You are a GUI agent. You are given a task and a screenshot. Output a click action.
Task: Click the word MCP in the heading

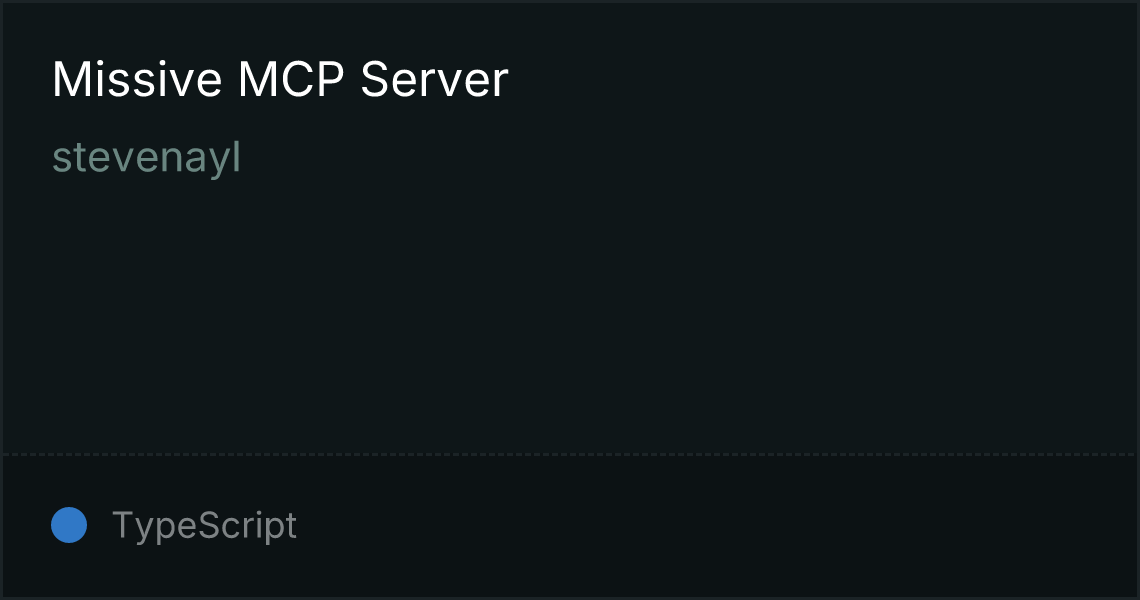coord(291,79)
